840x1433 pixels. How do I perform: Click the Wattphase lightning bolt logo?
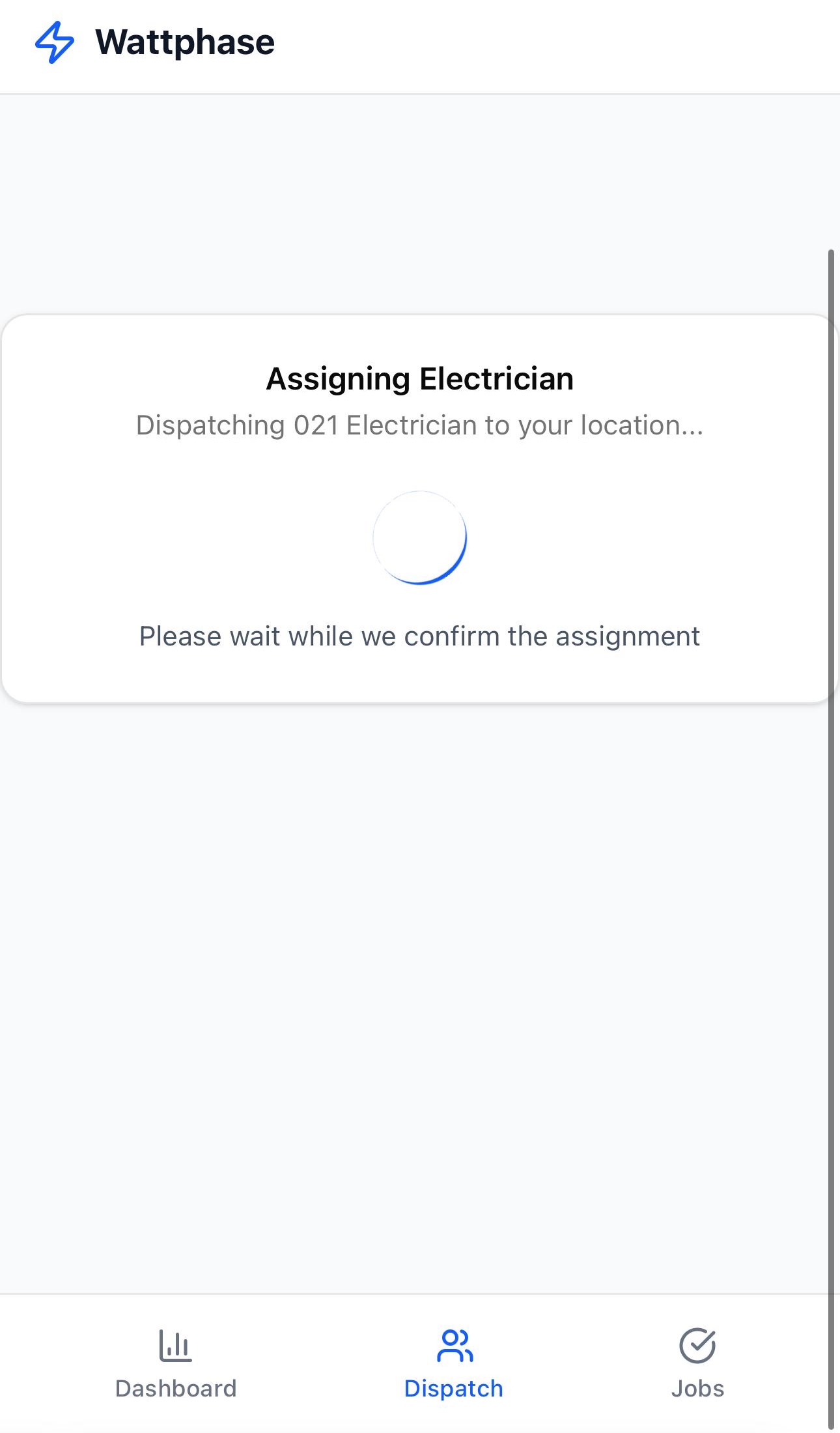(55, 42)
